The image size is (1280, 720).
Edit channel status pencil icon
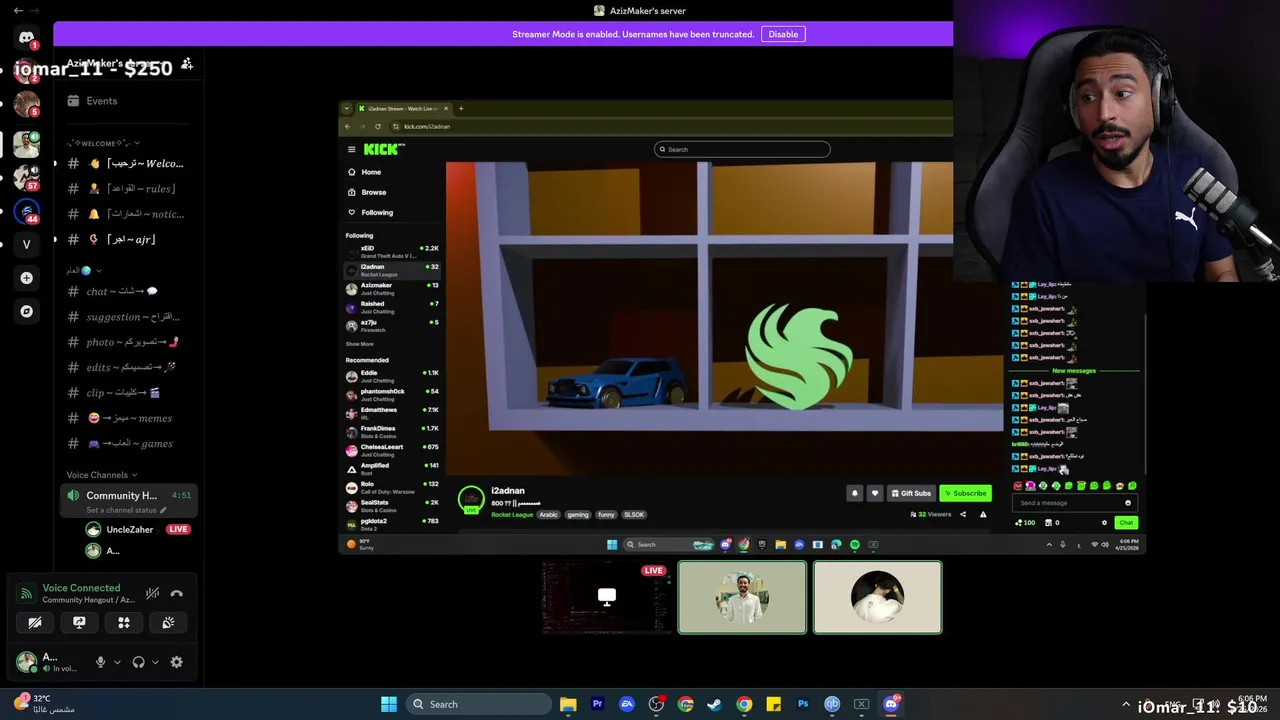[x=163, y=510]
